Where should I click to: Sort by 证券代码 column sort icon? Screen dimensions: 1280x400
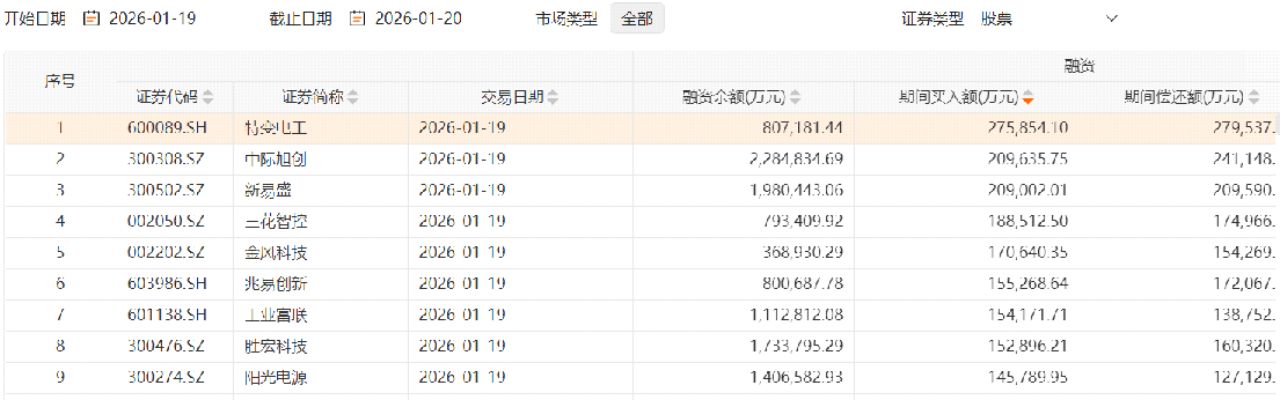tap(208, 98)
